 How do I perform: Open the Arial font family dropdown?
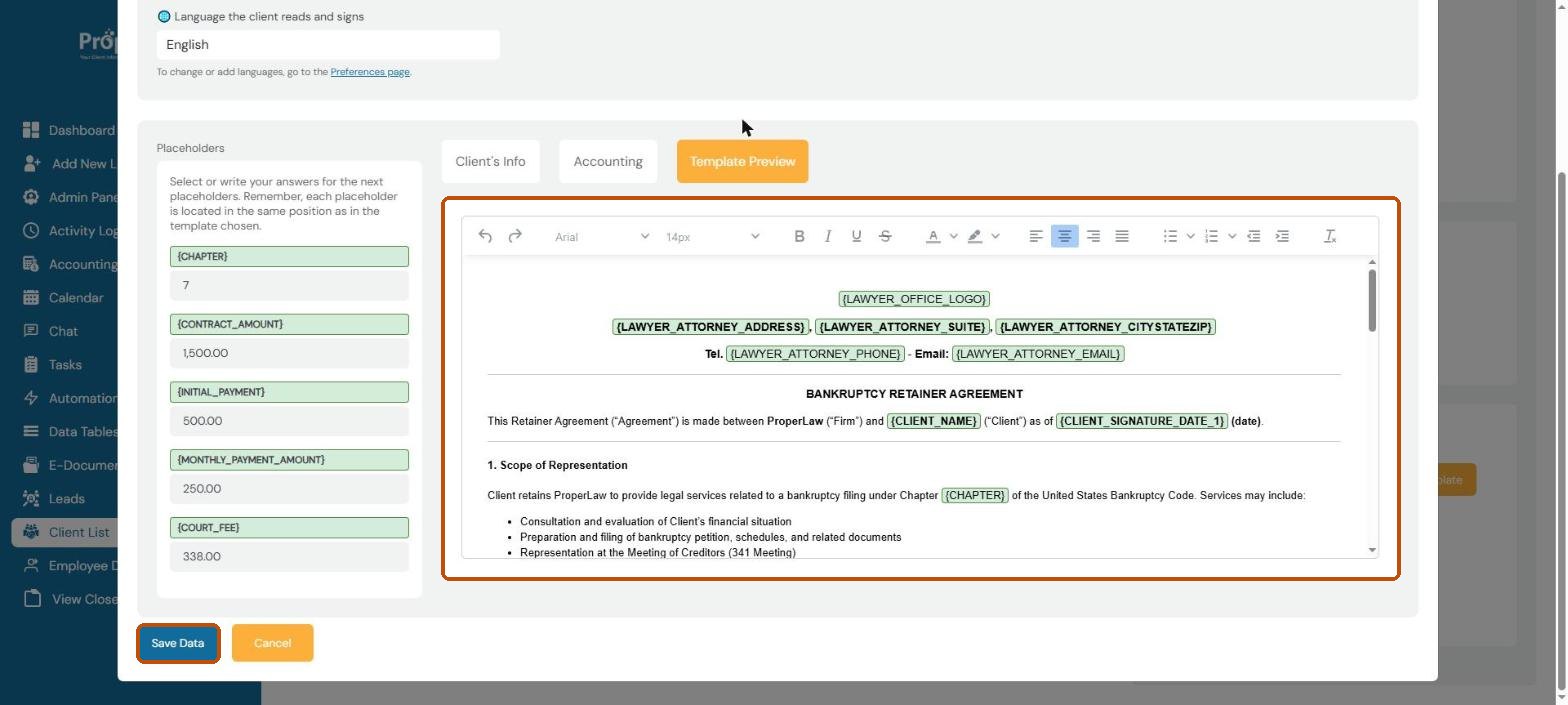[602, 236]
